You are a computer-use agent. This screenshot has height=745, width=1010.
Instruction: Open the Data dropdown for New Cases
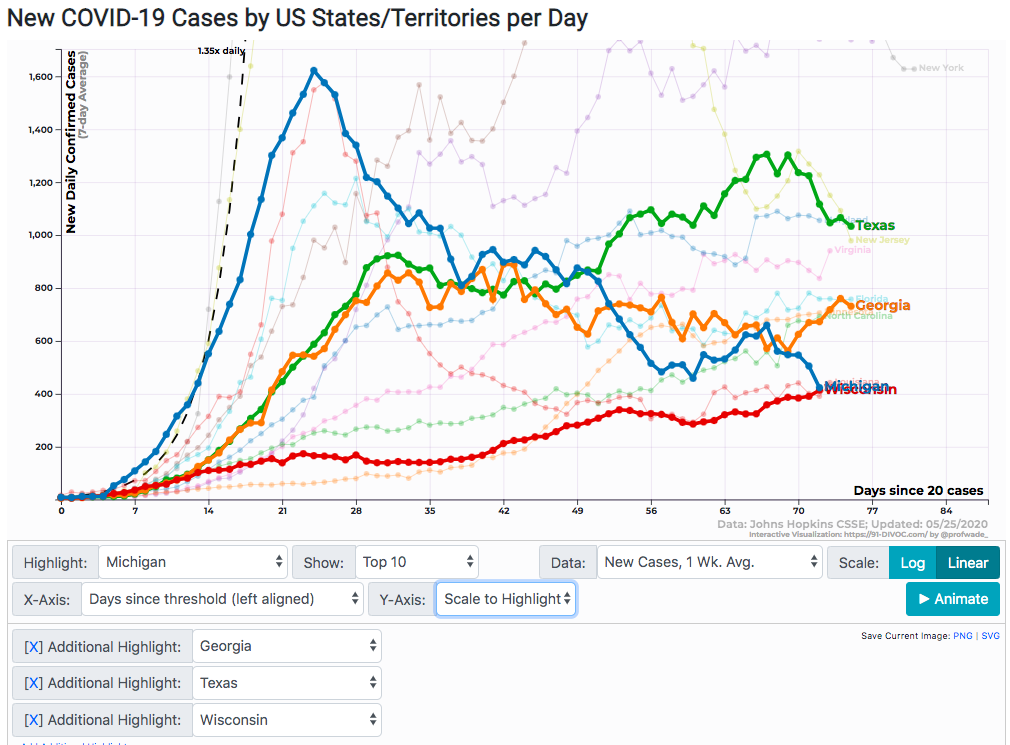point(709,563)
